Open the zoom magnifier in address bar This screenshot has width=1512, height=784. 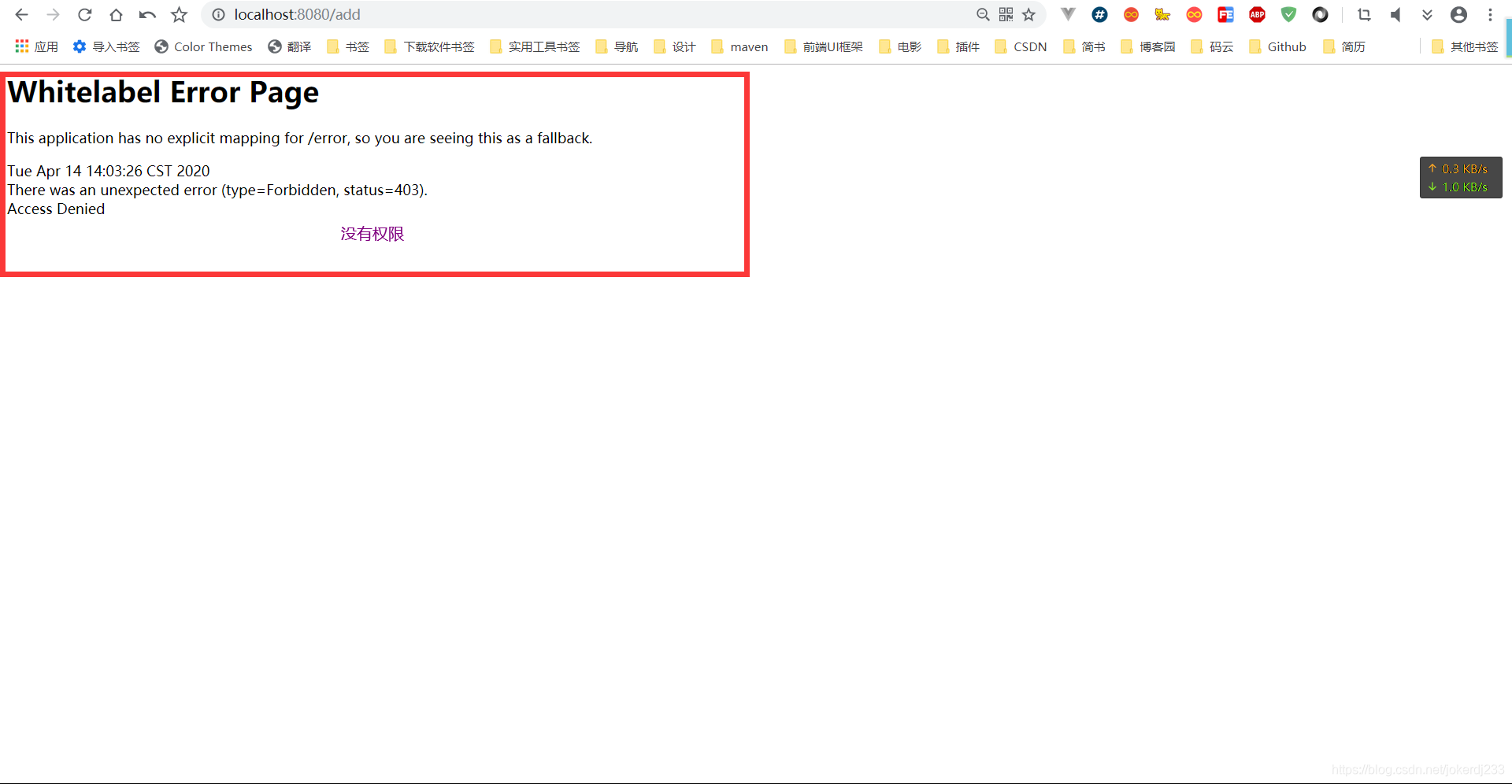click(x=983, y=15)
